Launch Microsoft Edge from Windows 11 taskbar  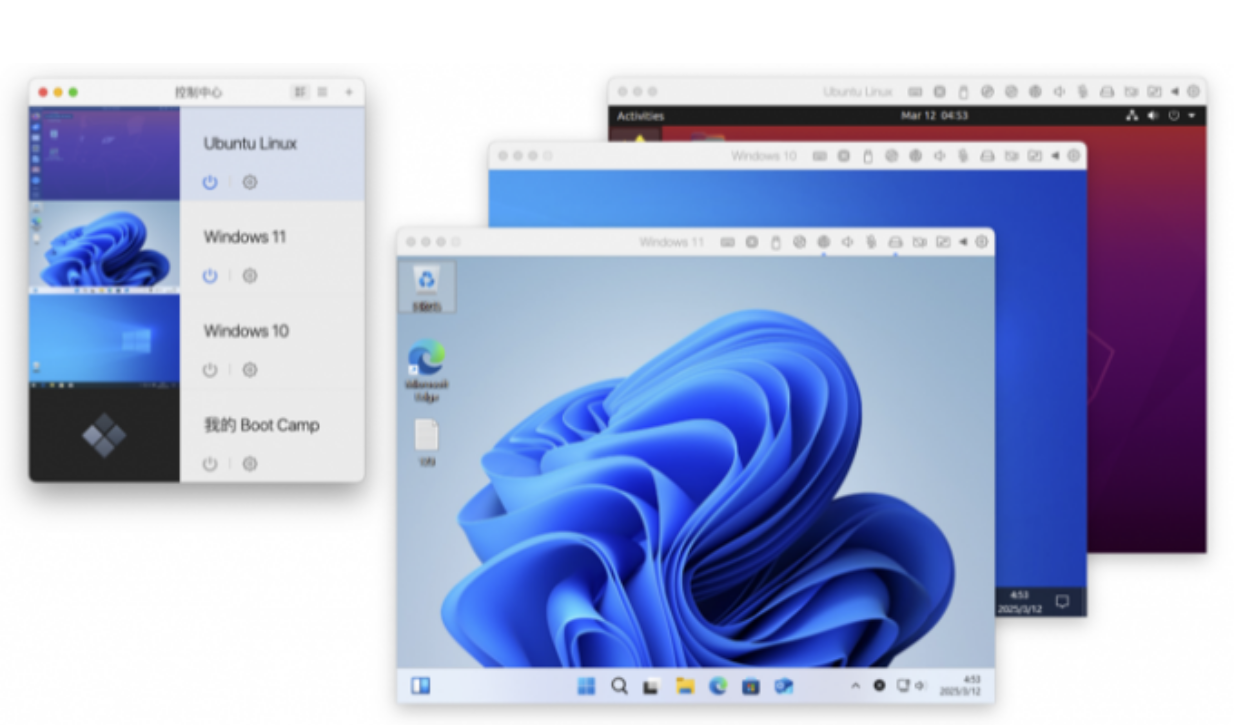tap(718, 686)
